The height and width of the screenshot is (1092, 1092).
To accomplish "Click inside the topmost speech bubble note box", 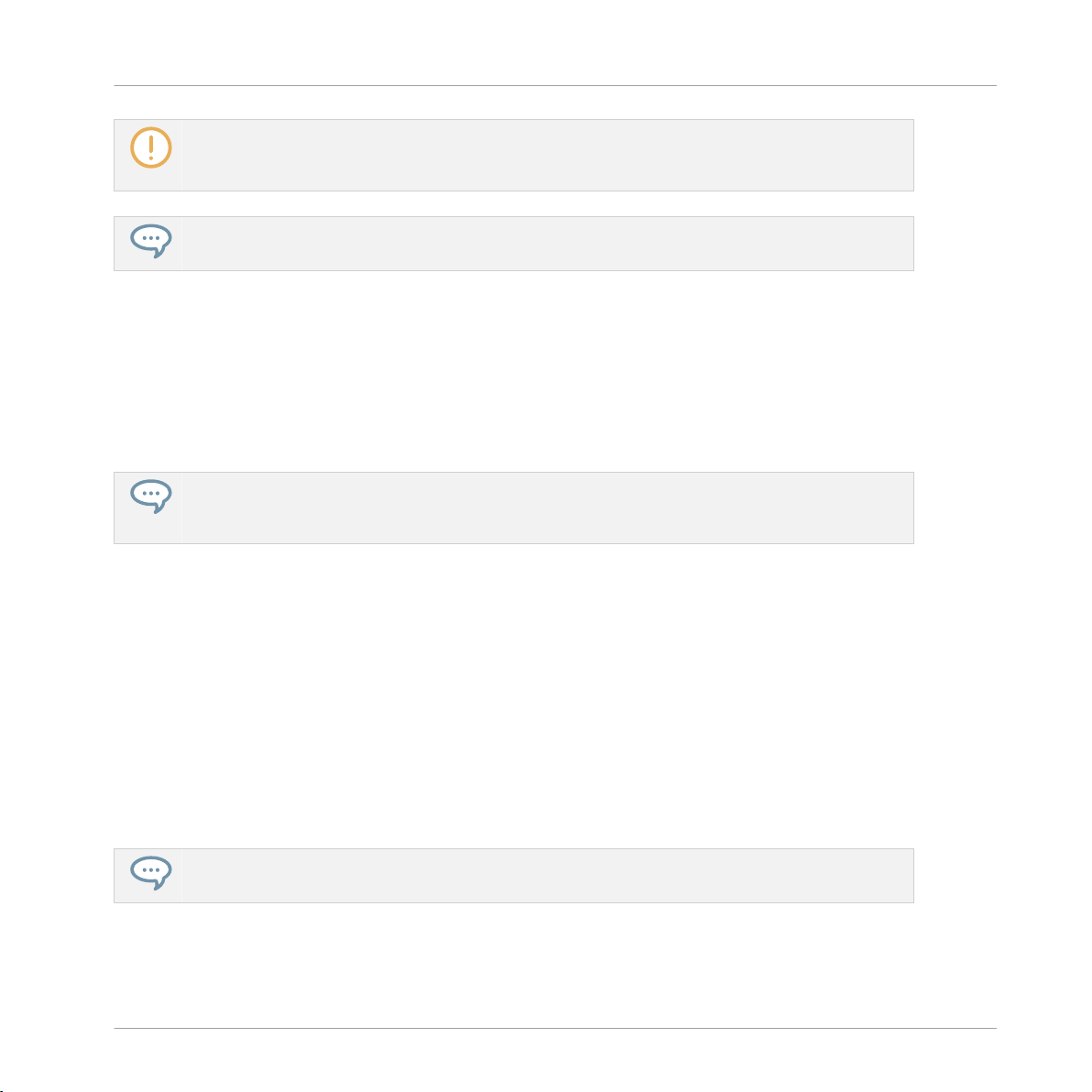I will [x=514, y=244].
